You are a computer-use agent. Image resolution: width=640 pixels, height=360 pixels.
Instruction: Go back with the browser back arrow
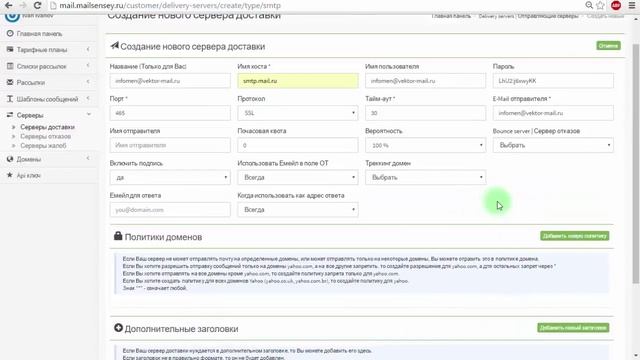coord(8,5)
